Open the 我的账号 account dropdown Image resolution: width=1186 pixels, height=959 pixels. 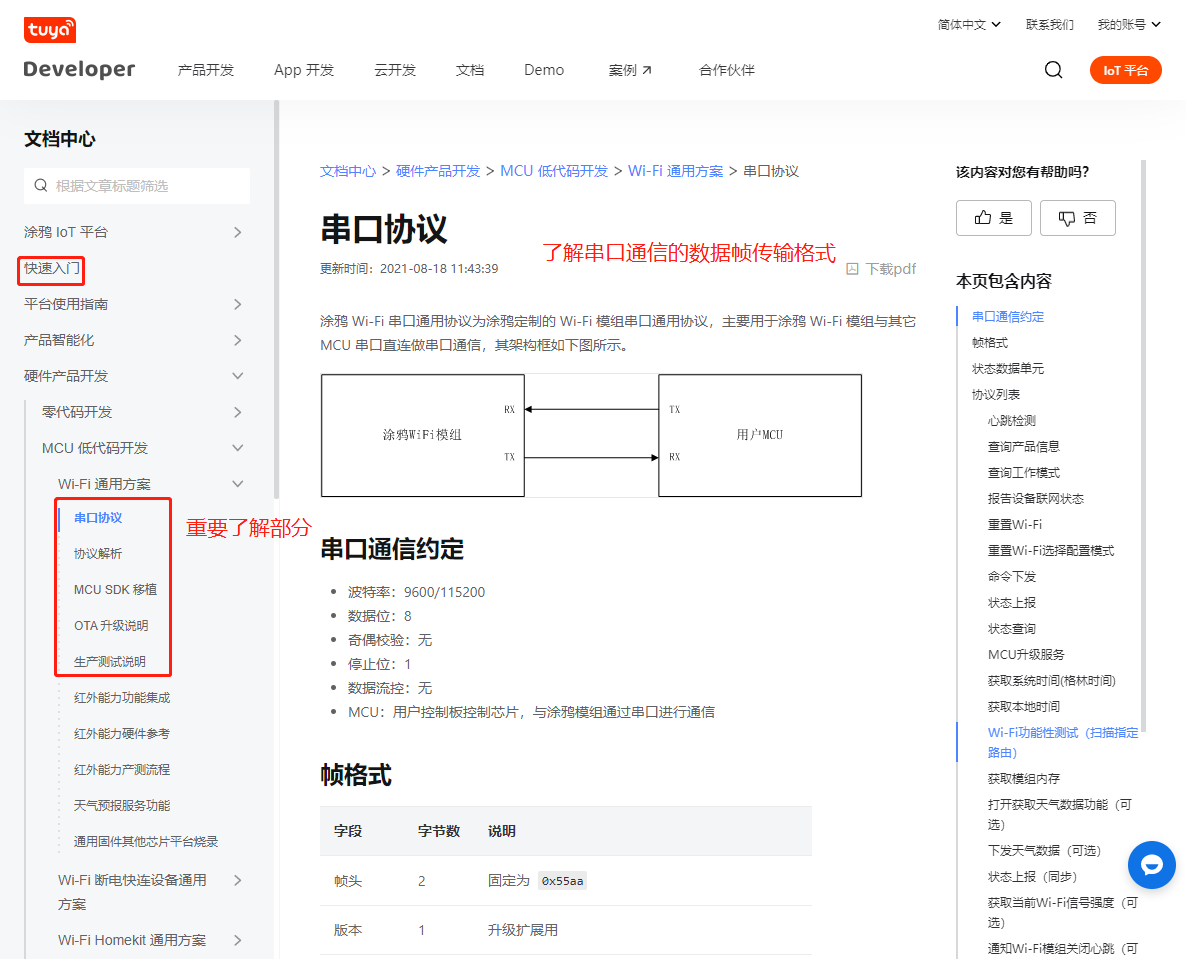click(x=1129, y=25)
